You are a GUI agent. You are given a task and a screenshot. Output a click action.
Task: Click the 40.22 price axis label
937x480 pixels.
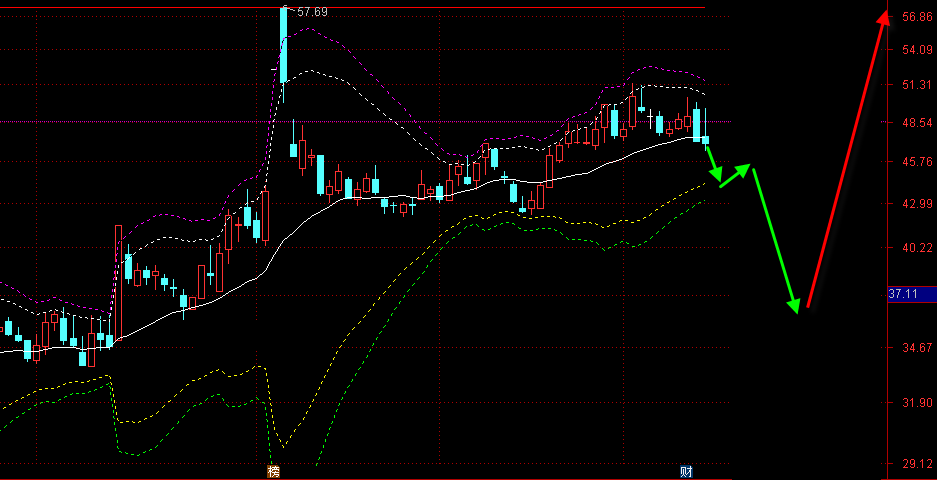click(x=917, y=247)
